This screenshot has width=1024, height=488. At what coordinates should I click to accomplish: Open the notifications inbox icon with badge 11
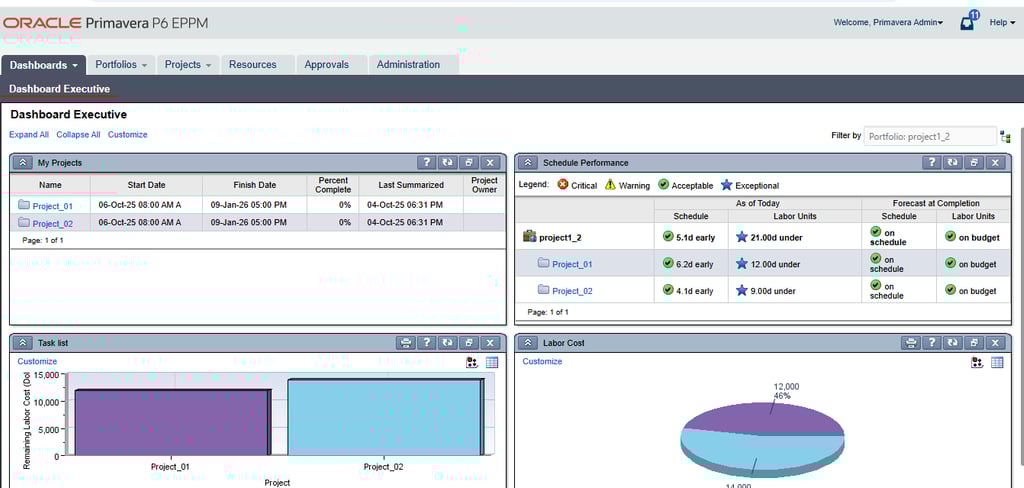tap(968, 22)
